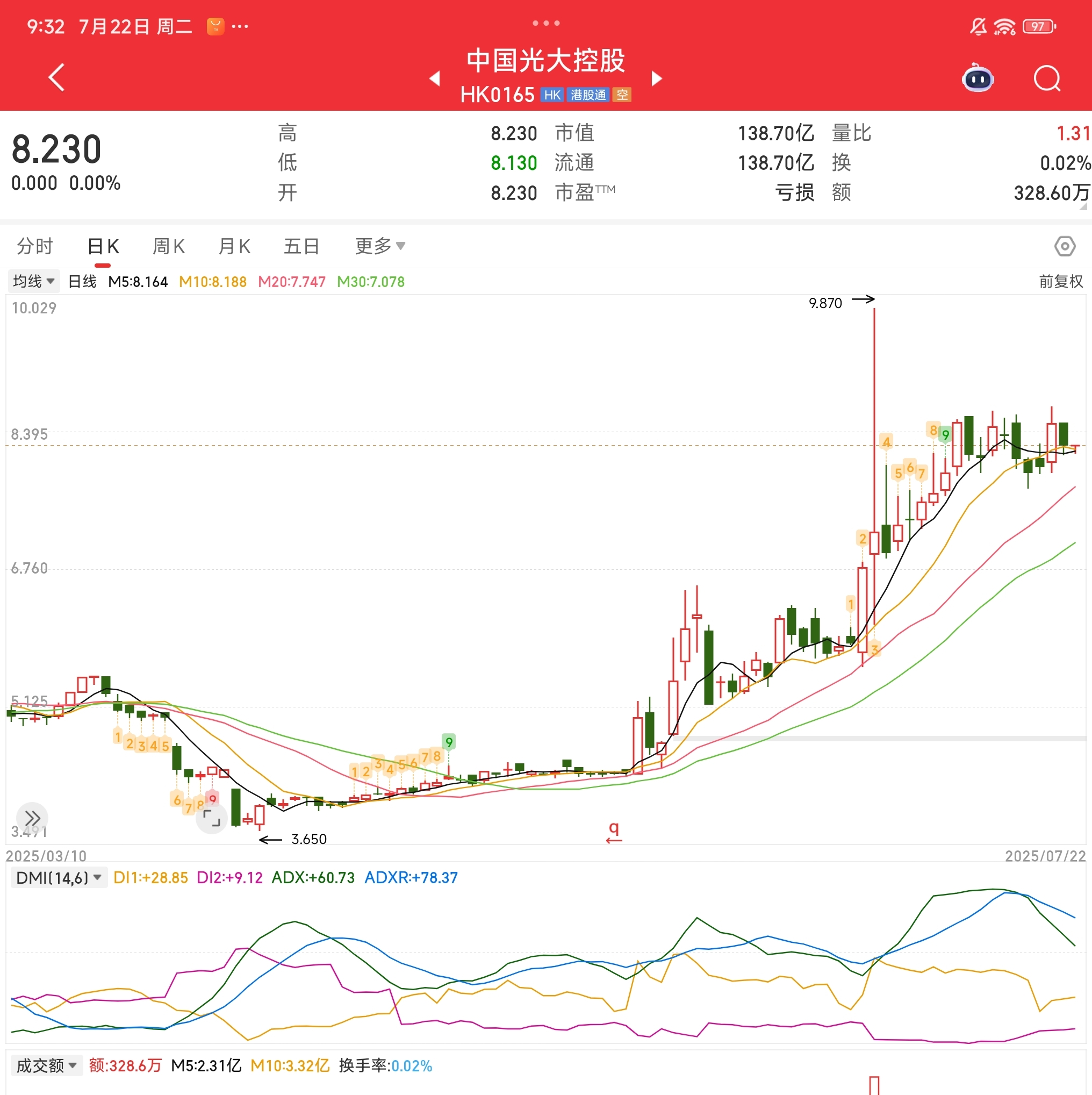Toggle 前复权 adjustment setting
This screenshot has width=1092, height=1095.
coord(1060,281)
